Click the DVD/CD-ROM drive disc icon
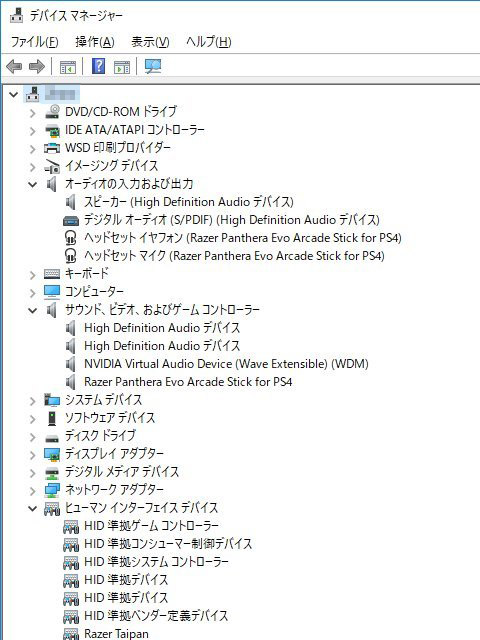 pyautogui.click(x=52, y=111)
